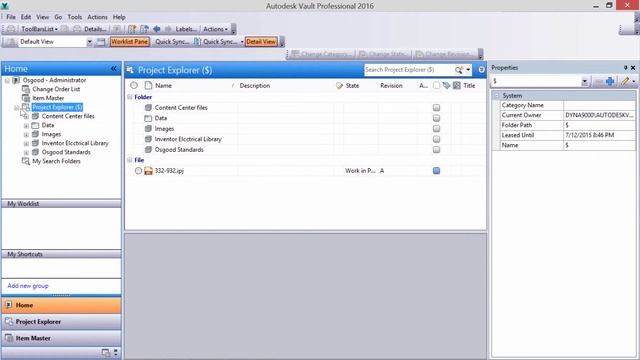The height and width of the screenshot is (360, 640).
Task: Toggle the header checkbox in column row
Action: click(x=436, y=85)
